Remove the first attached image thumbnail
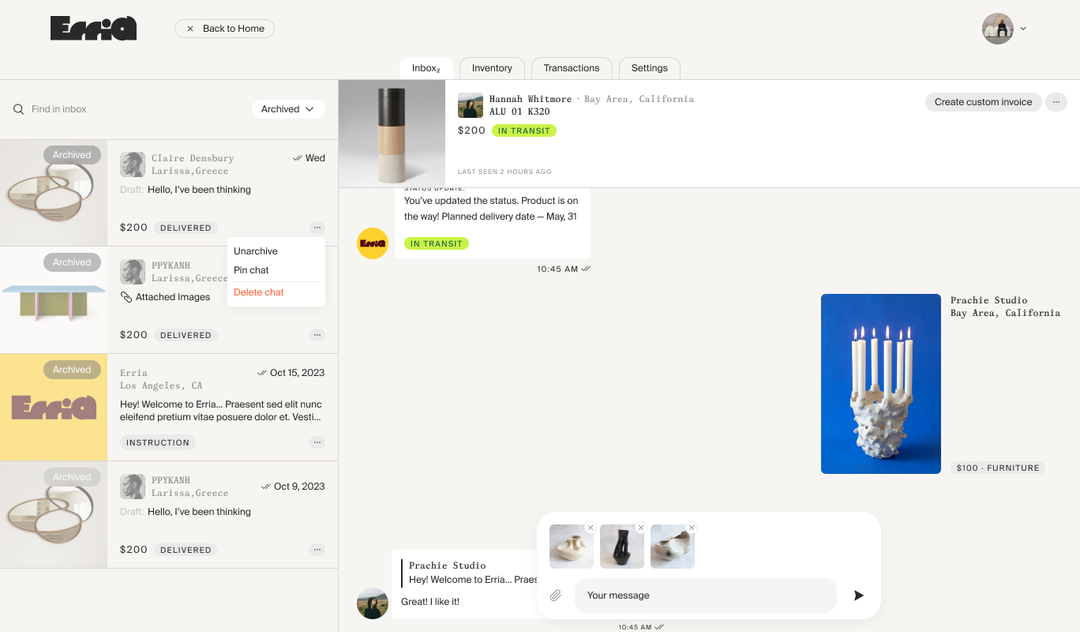The image size is (1080, 632). [x=590, y=528]
